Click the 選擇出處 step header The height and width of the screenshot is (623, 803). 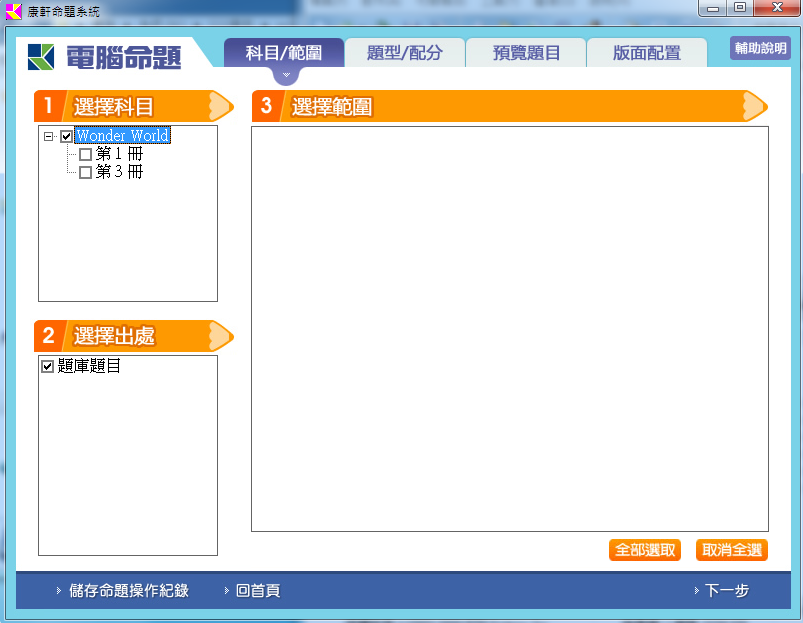coord(134,336)
